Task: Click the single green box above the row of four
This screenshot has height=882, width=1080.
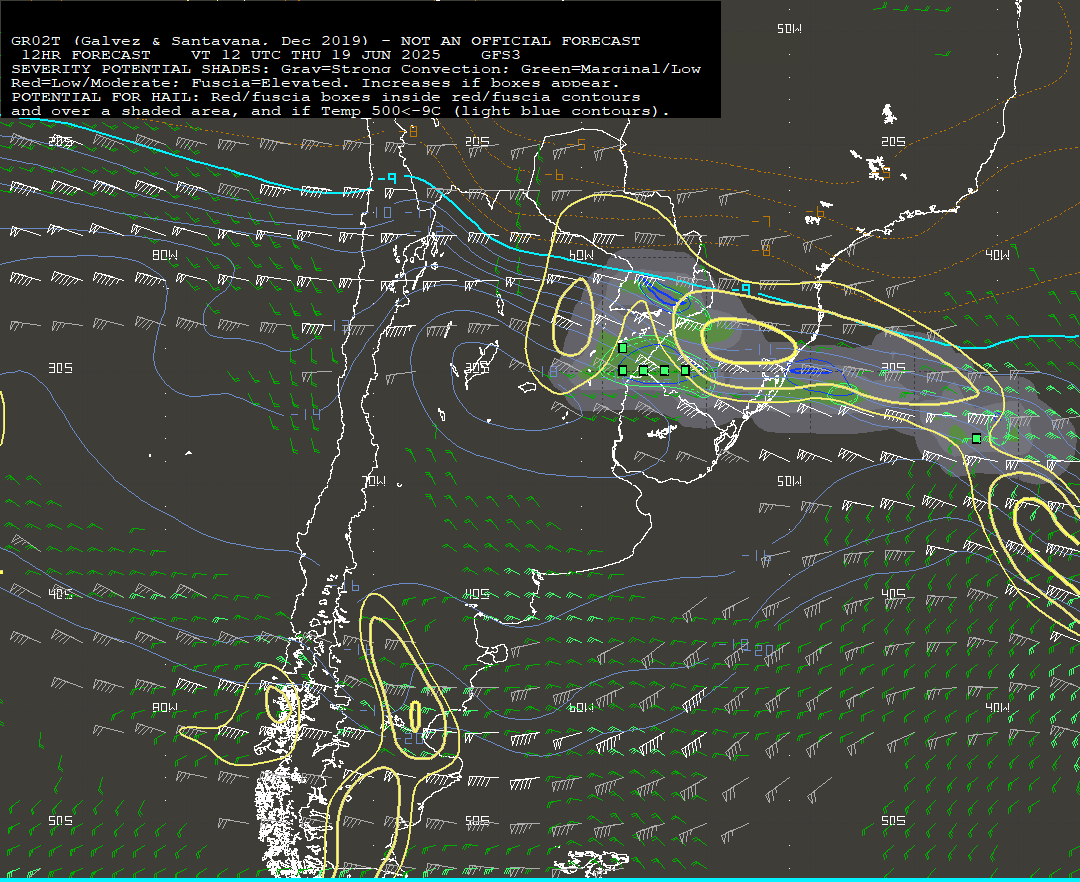Action: coord(623,348)
